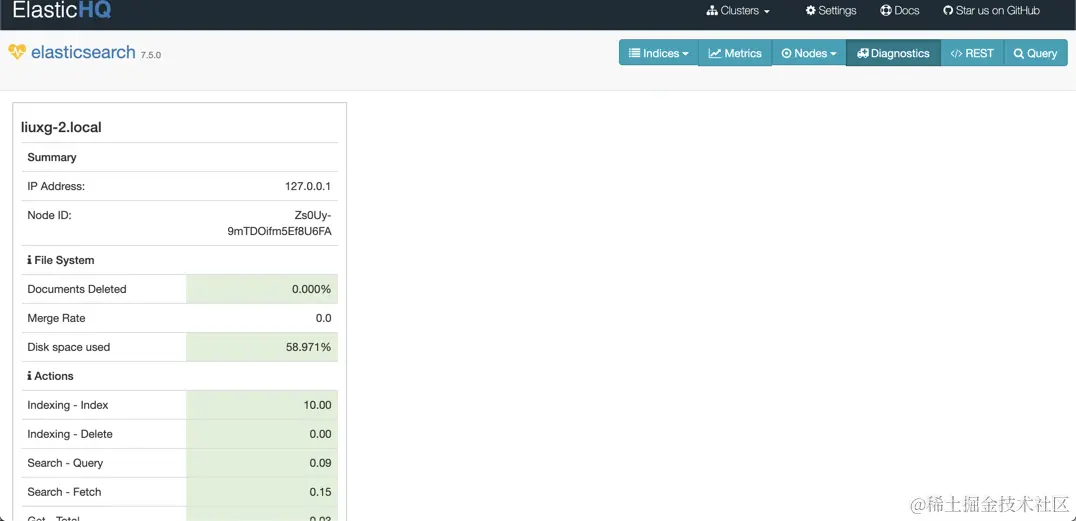The width and height of the screenshot is (1076, 521).
Task: Open the Query tool
Action: 1036,53
